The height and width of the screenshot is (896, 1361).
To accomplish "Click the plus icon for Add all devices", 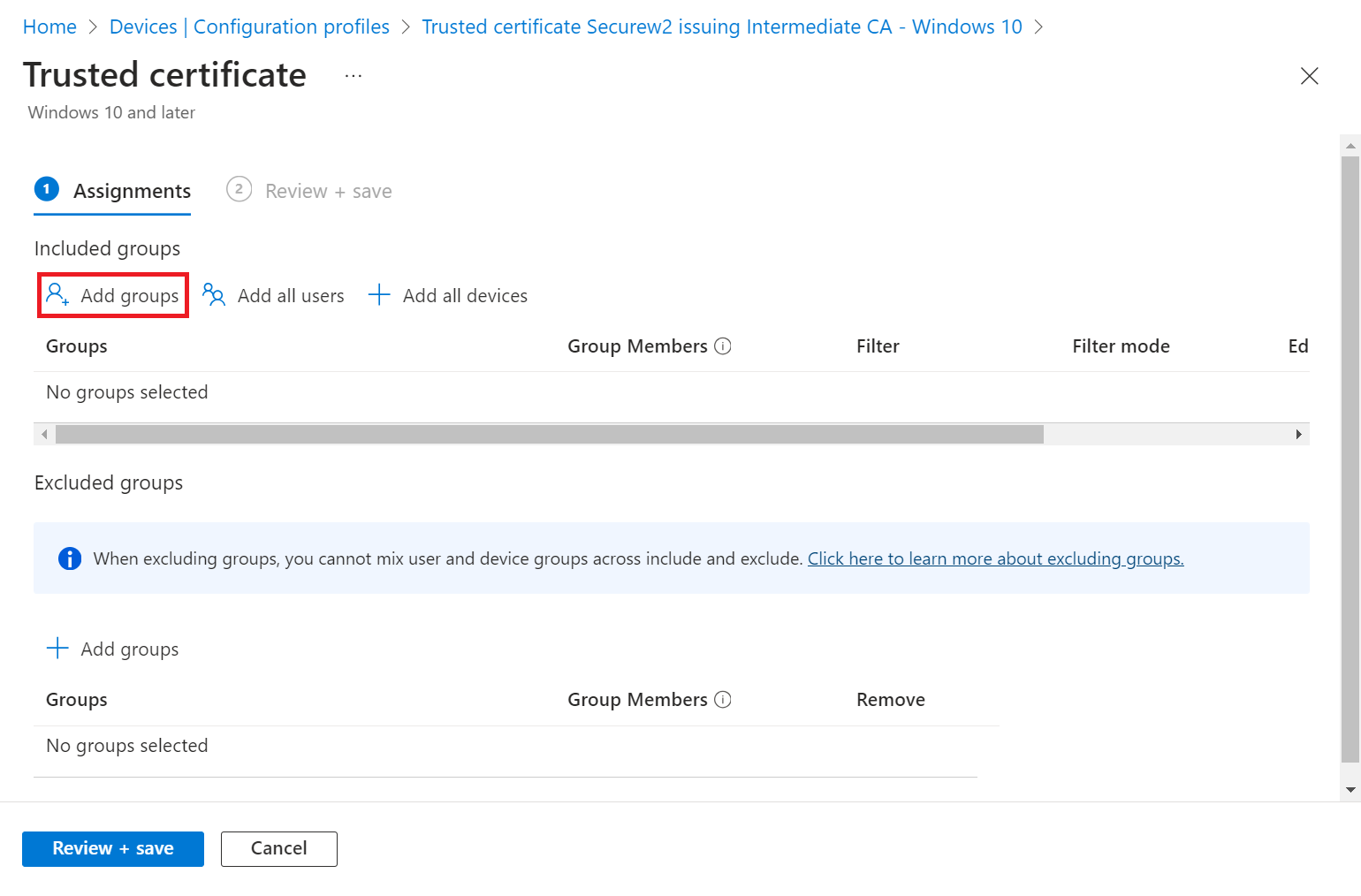I will [379, 295].
